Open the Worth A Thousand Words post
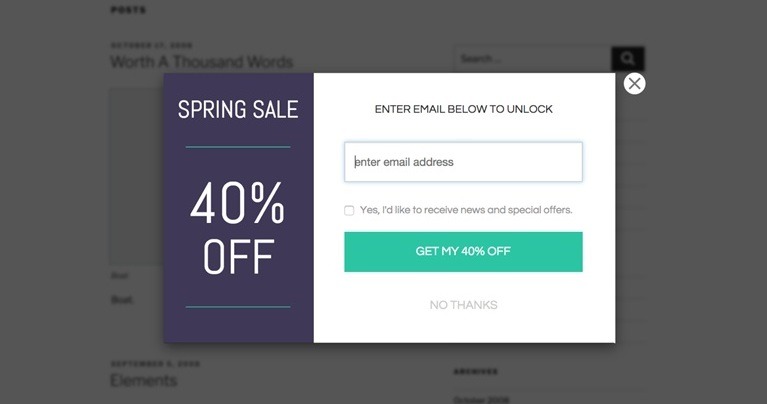Screen dimensions: 767x404 [201, 62]
